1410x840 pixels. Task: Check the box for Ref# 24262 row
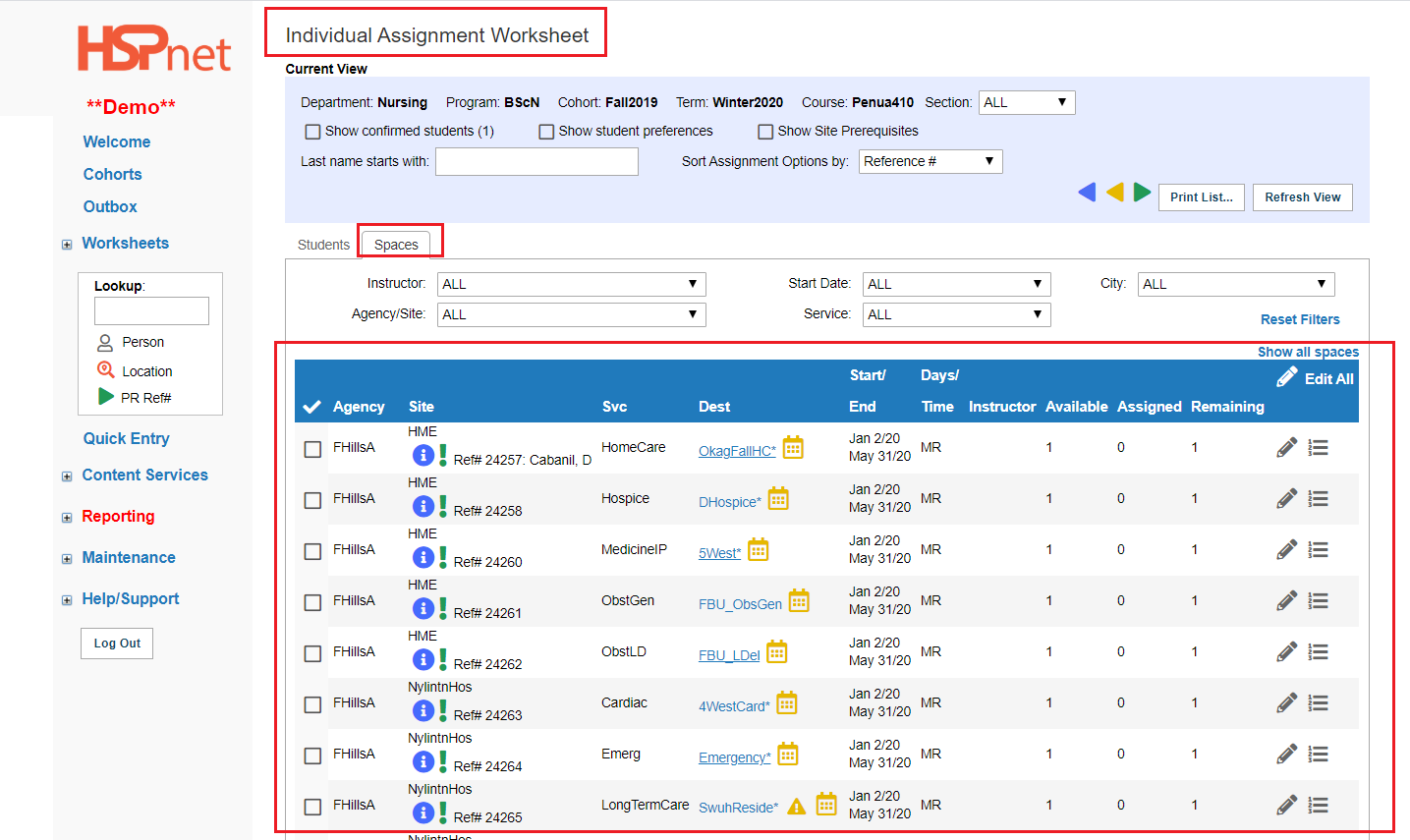coord(312,653)
